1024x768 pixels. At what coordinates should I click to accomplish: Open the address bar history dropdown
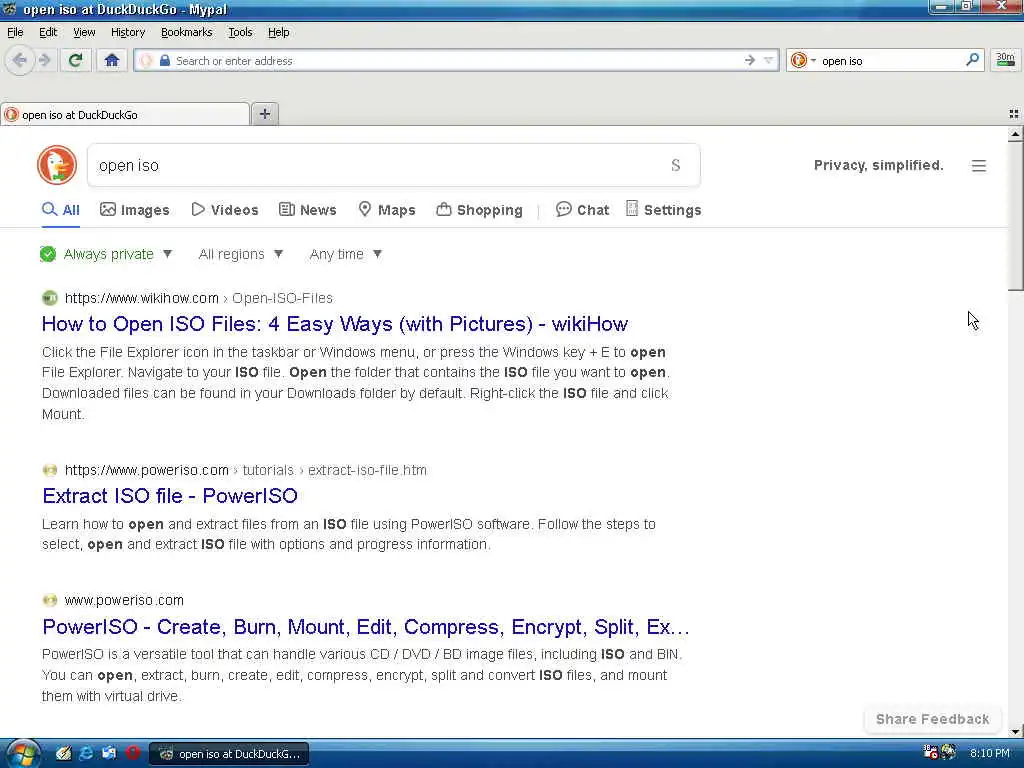(769, 61)
